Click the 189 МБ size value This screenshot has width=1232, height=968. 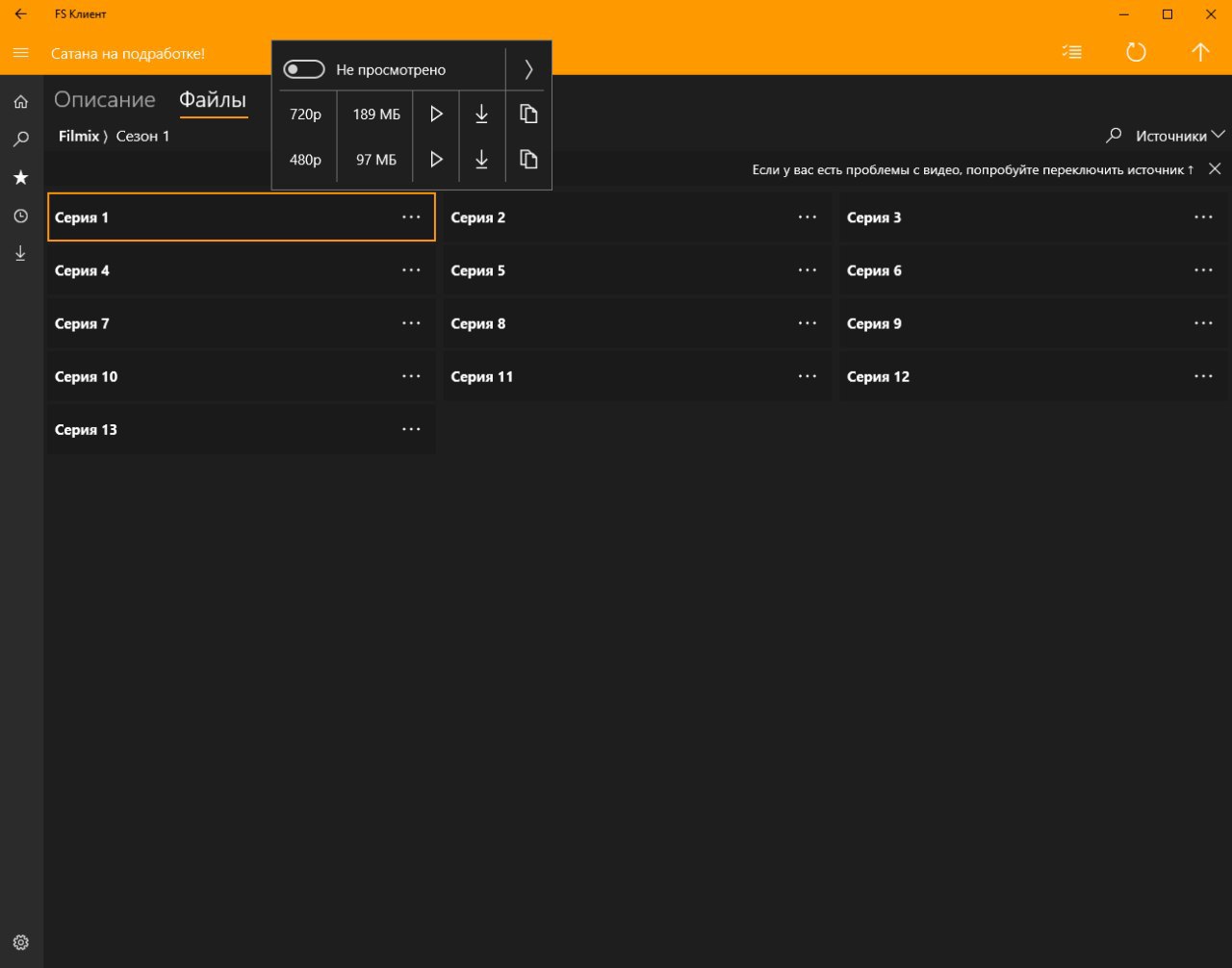pyautogui.click(x=376, y=114)
